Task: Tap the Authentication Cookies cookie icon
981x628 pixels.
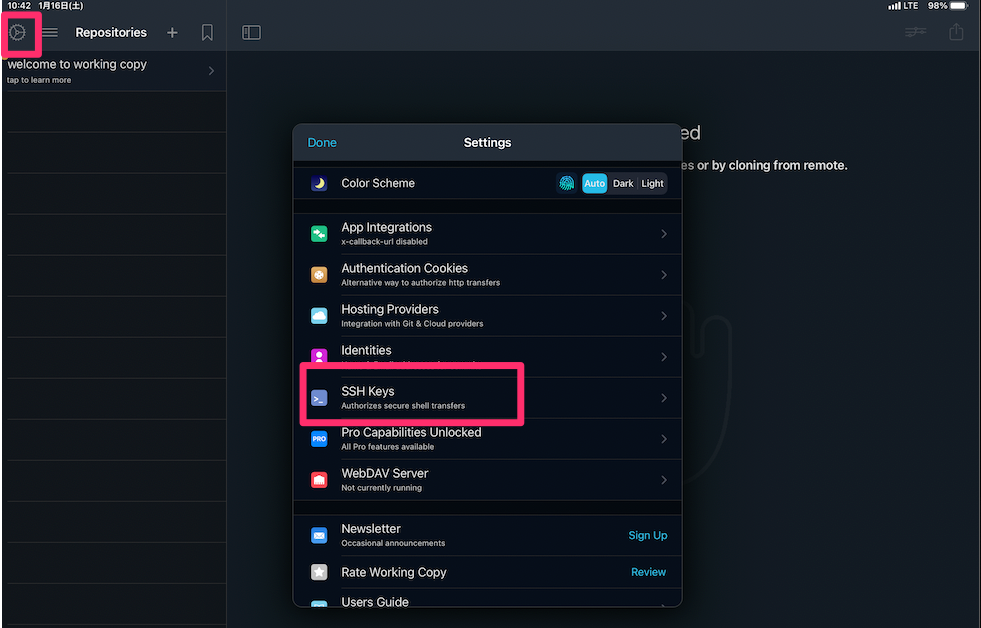Action: coord(319,275)
